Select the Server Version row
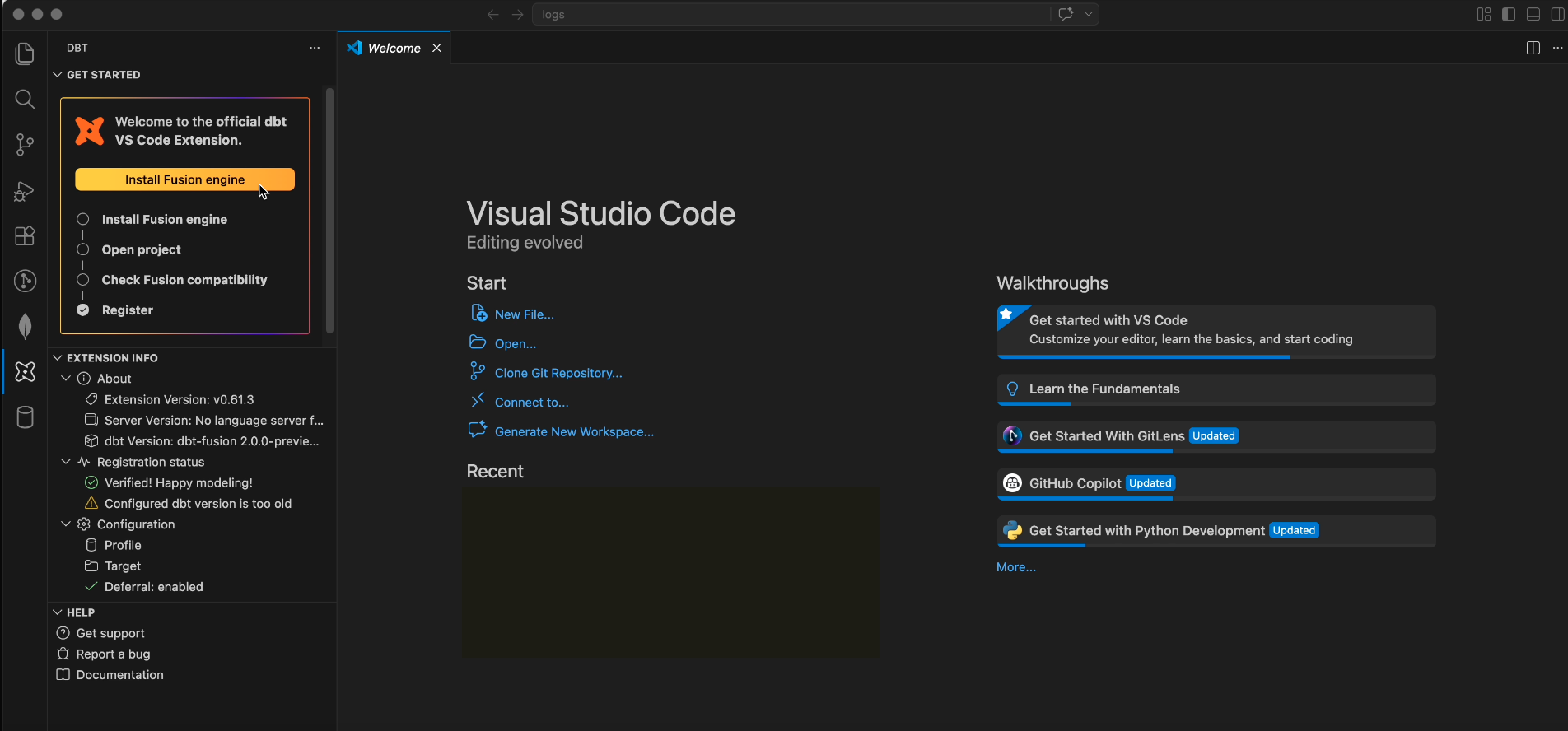The image size is (1568, 731). coord(191,420)
